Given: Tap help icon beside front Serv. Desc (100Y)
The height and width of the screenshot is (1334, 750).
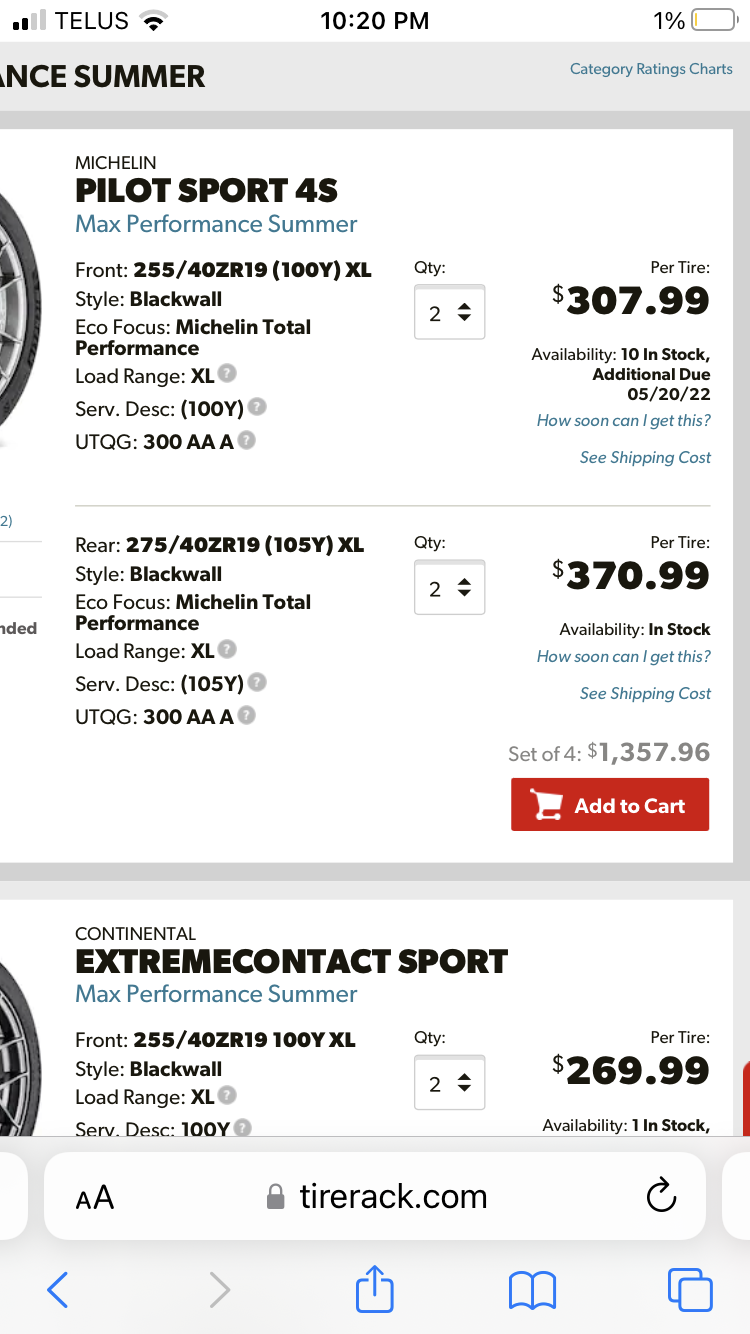Looking at the screenshot, I should [257, 407].
